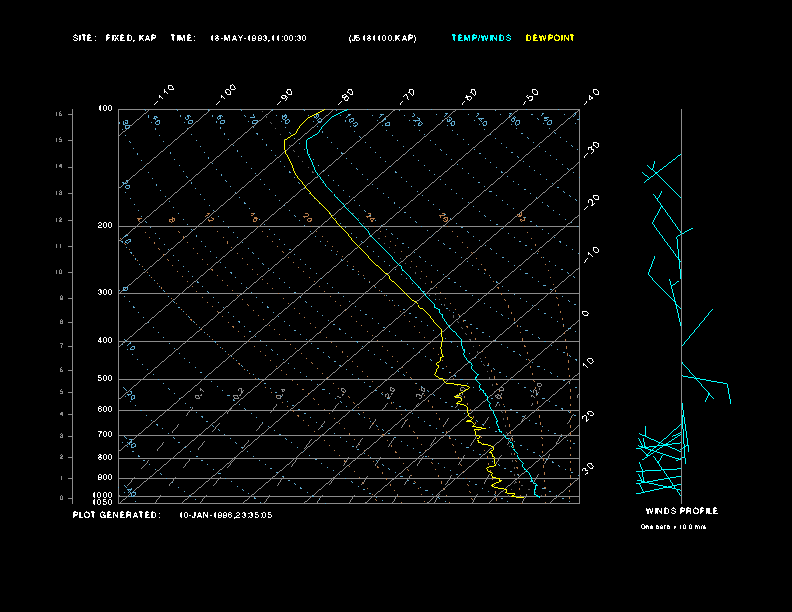Screen dimensions: 792x612
Task: Select the file name '(J5181100.KAP)'
Action: (382, 38)
